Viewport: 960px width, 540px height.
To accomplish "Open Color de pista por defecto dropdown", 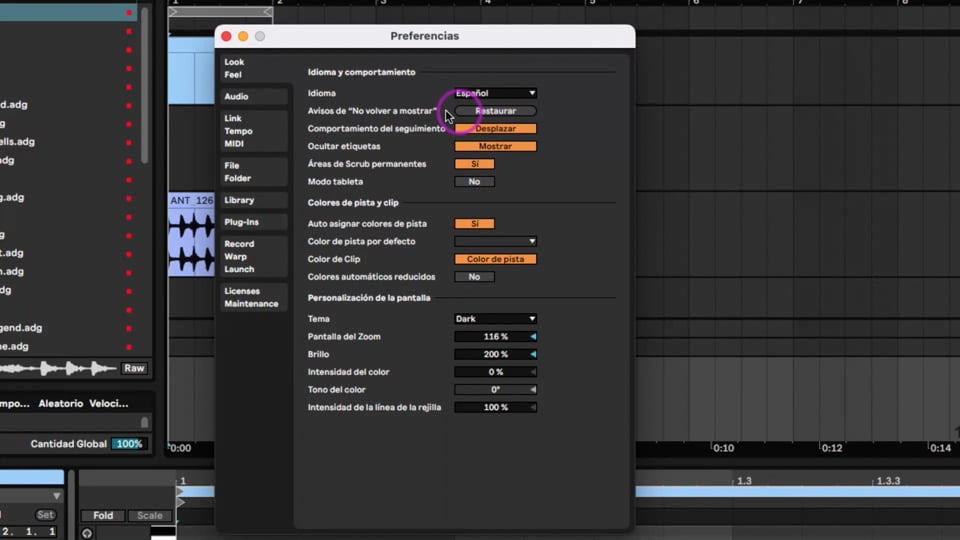I will [495, 241].
